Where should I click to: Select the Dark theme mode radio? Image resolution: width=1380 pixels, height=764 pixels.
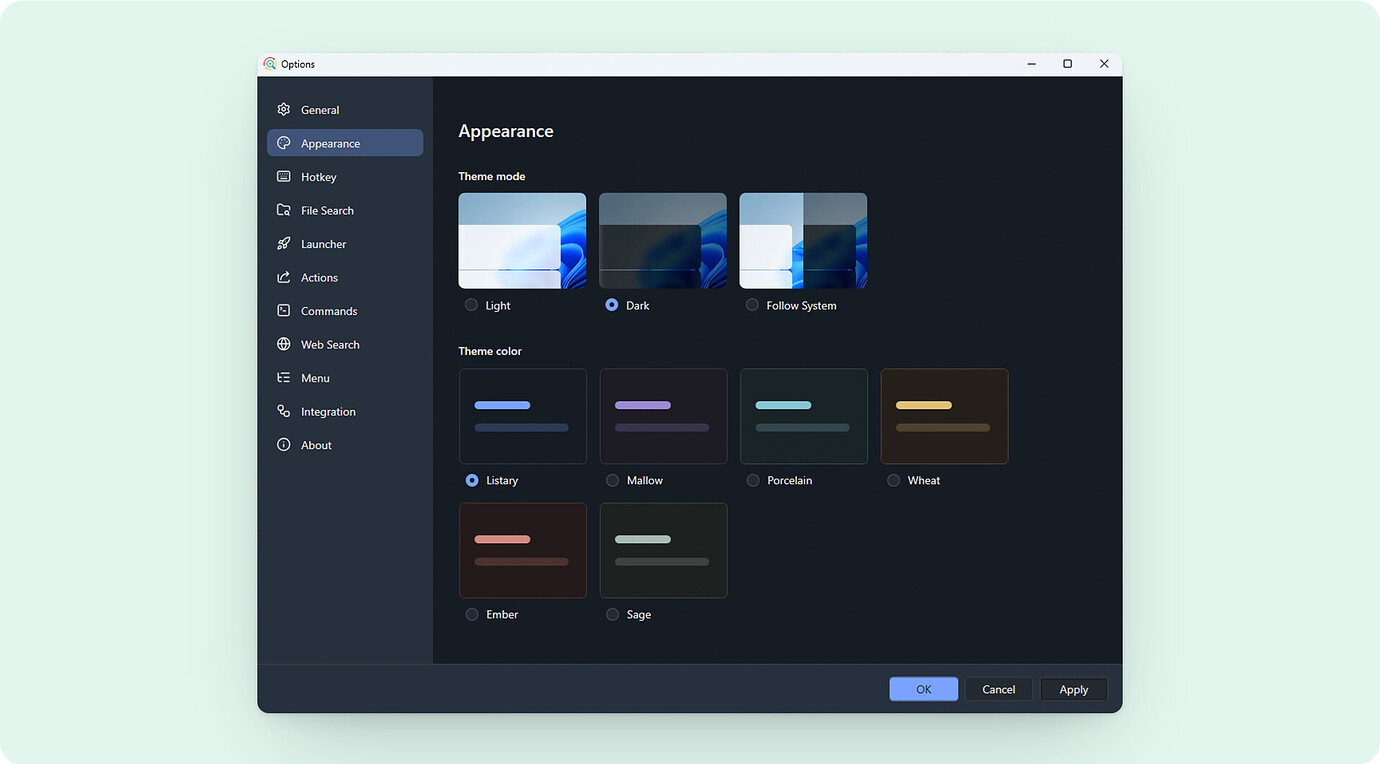[612, 305]
